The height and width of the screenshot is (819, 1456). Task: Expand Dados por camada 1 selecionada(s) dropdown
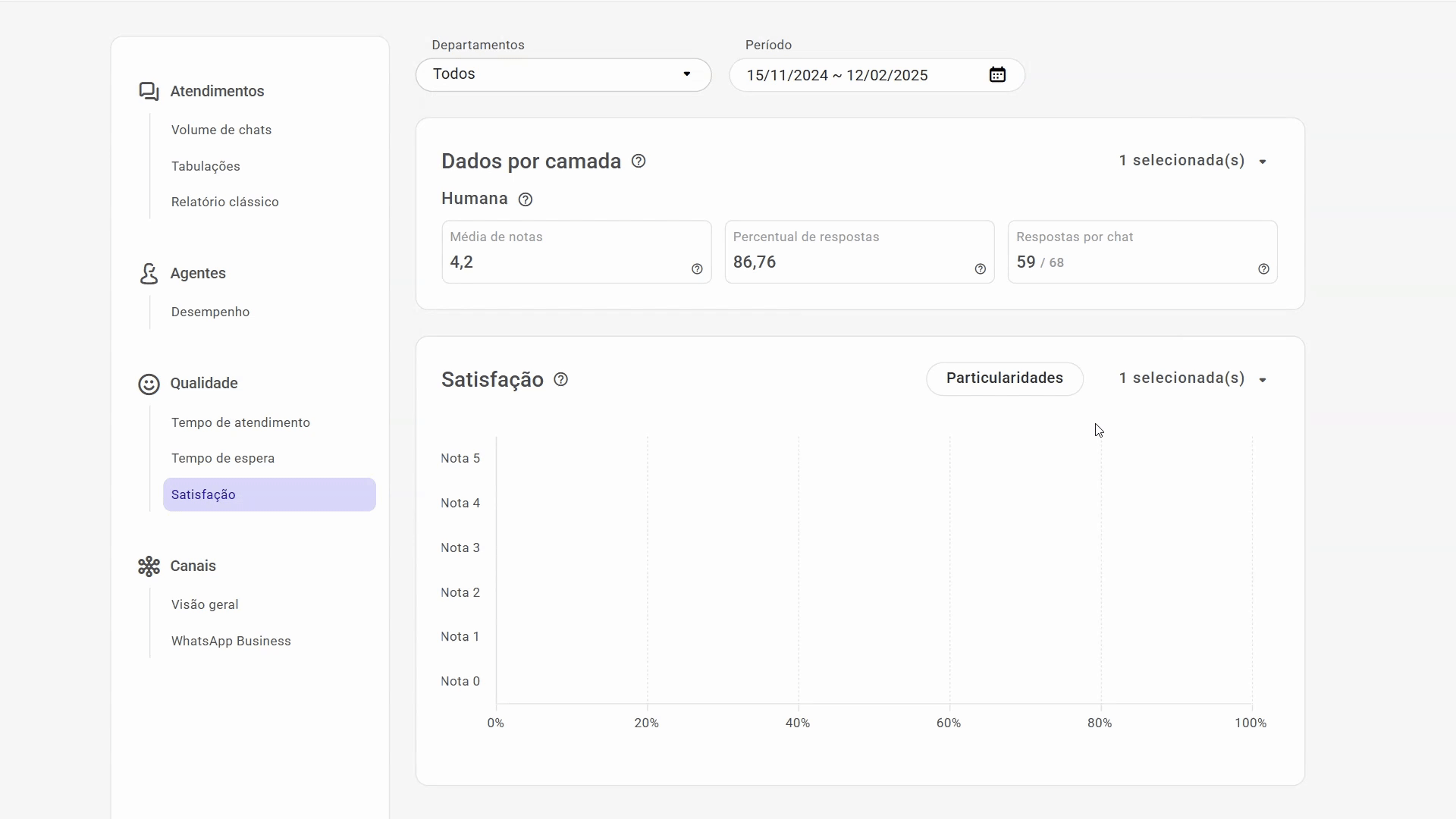(1194, 161)
